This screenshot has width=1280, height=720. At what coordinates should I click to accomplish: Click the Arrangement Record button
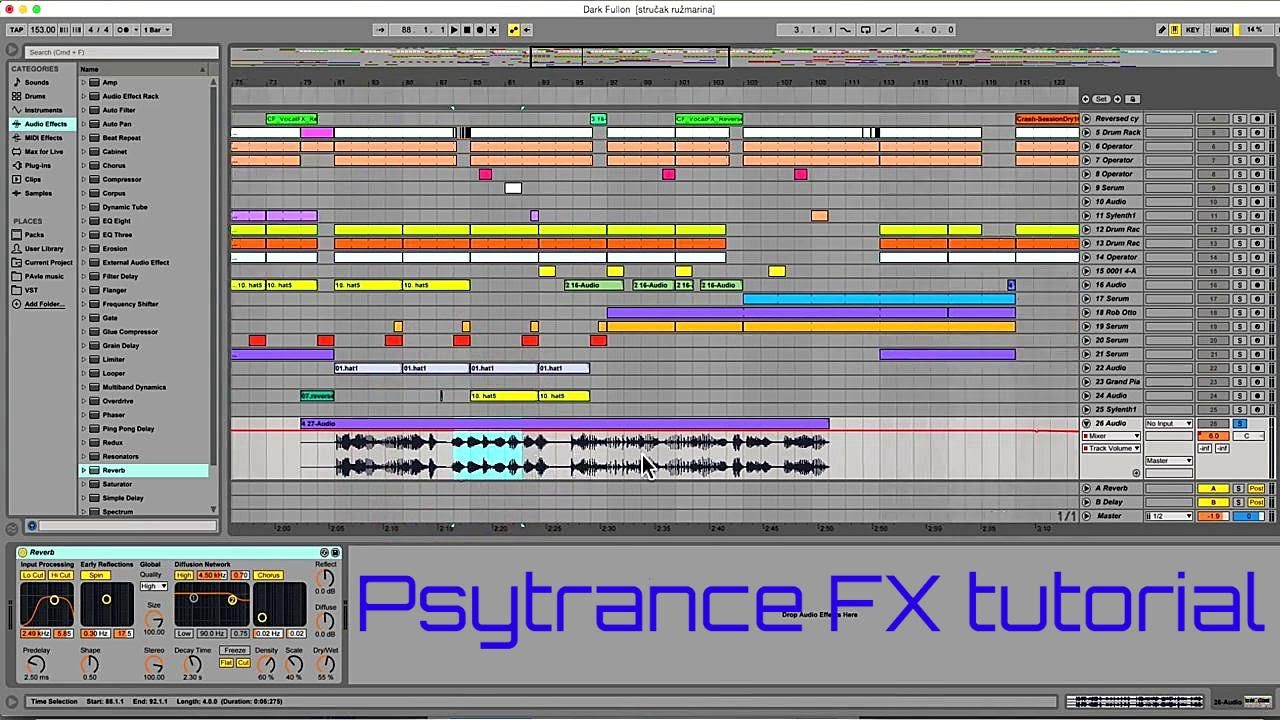[479, 30]
